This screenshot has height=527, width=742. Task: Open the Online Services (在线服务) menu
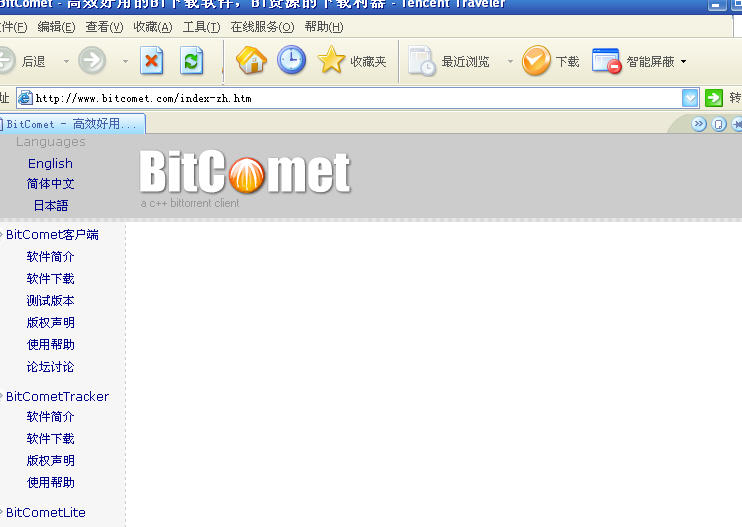(263, 27)
